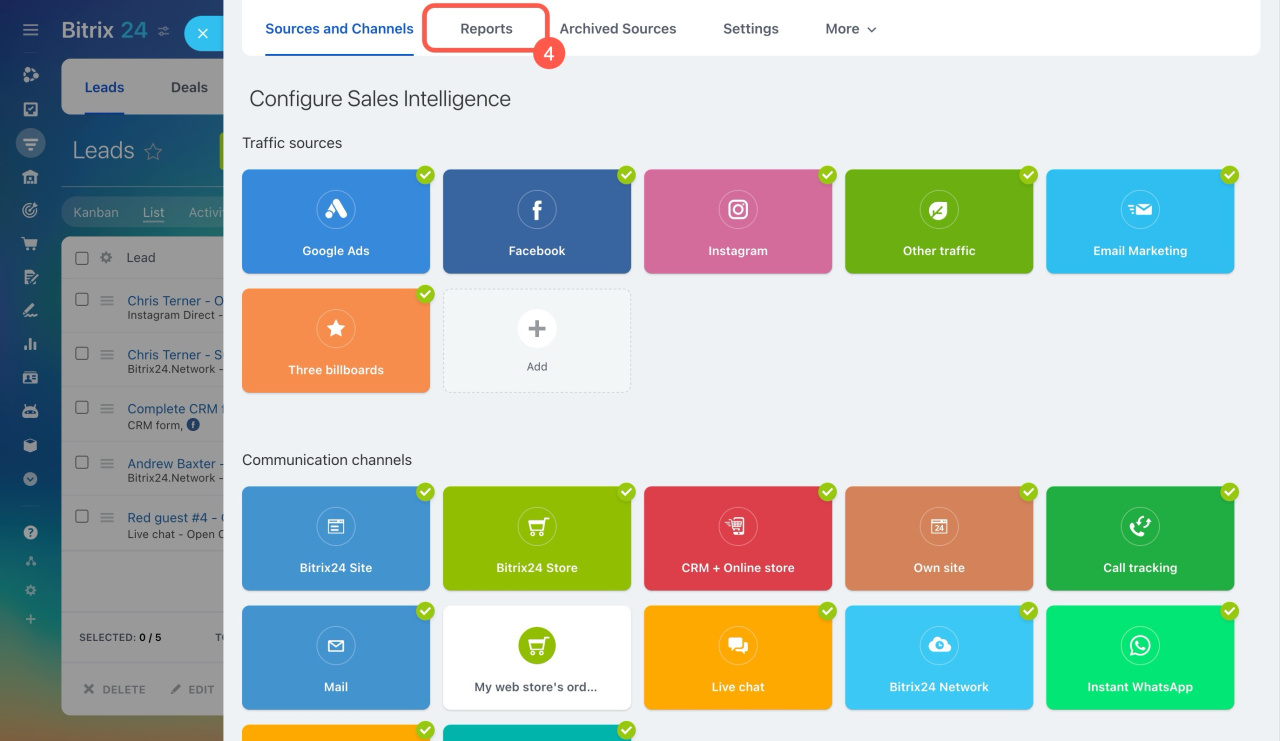Open the shopping cart icon in sidebar
Image resolution: width=1280 pixels, height=741 pixels.
[31, 243]
